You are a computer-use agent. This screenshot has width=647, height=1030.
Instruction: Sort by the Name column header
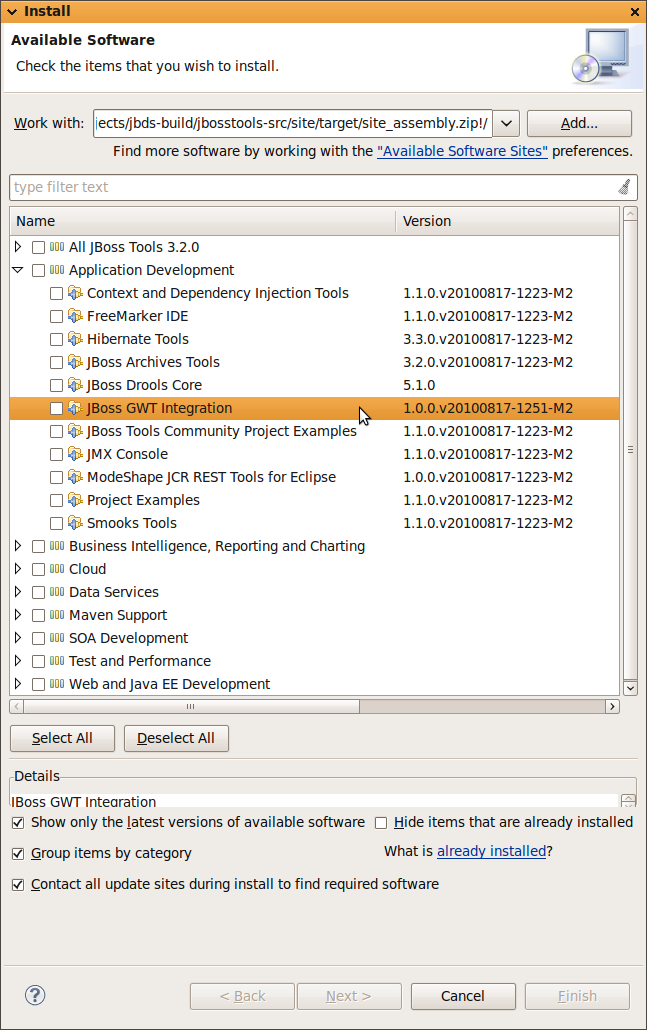[202, 221]
